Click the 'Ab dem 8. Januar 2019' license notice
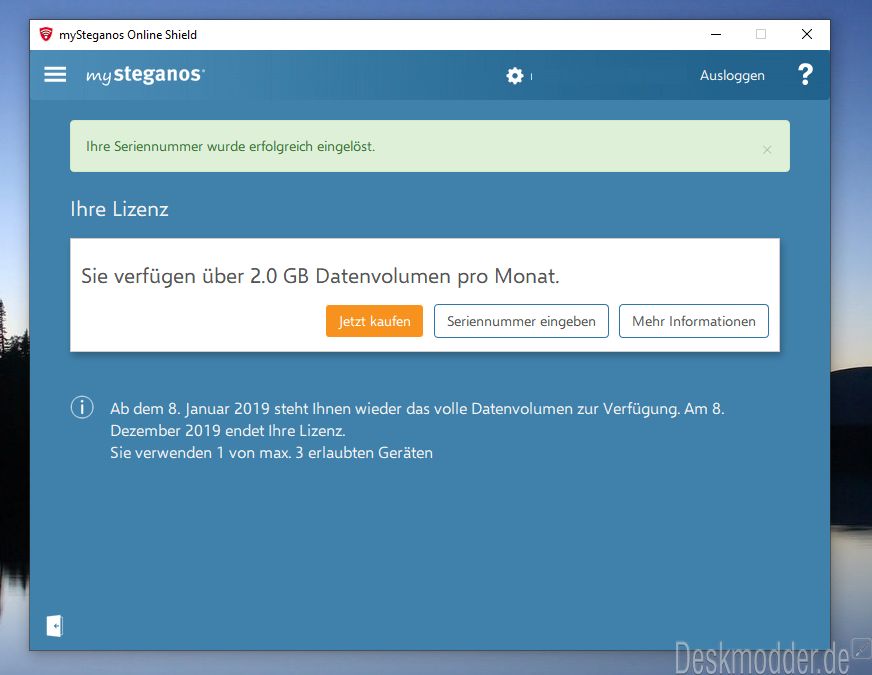Screen dimensions: 872x675 [x=417, y=420]
